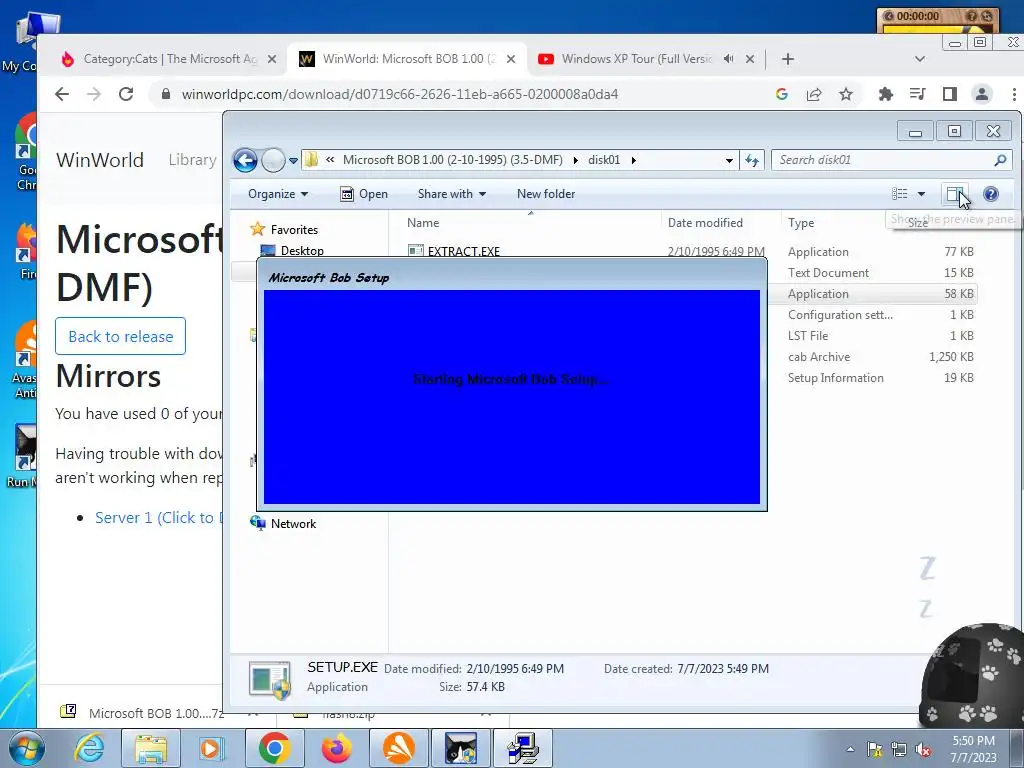The height and width of the screenshot is (768, 1024).
Task: Open Chrome tab search chevron
Action: (x=920, y=59)
